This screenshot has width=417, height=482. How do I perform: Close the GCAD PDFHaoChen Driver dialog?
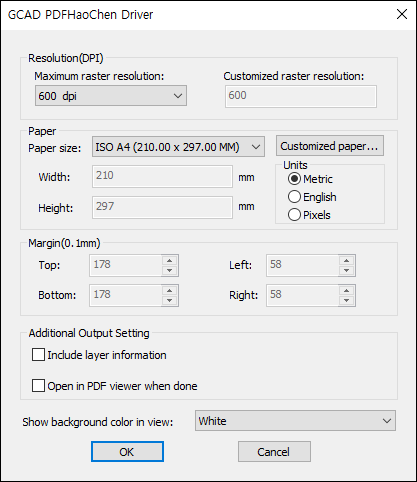402,14
